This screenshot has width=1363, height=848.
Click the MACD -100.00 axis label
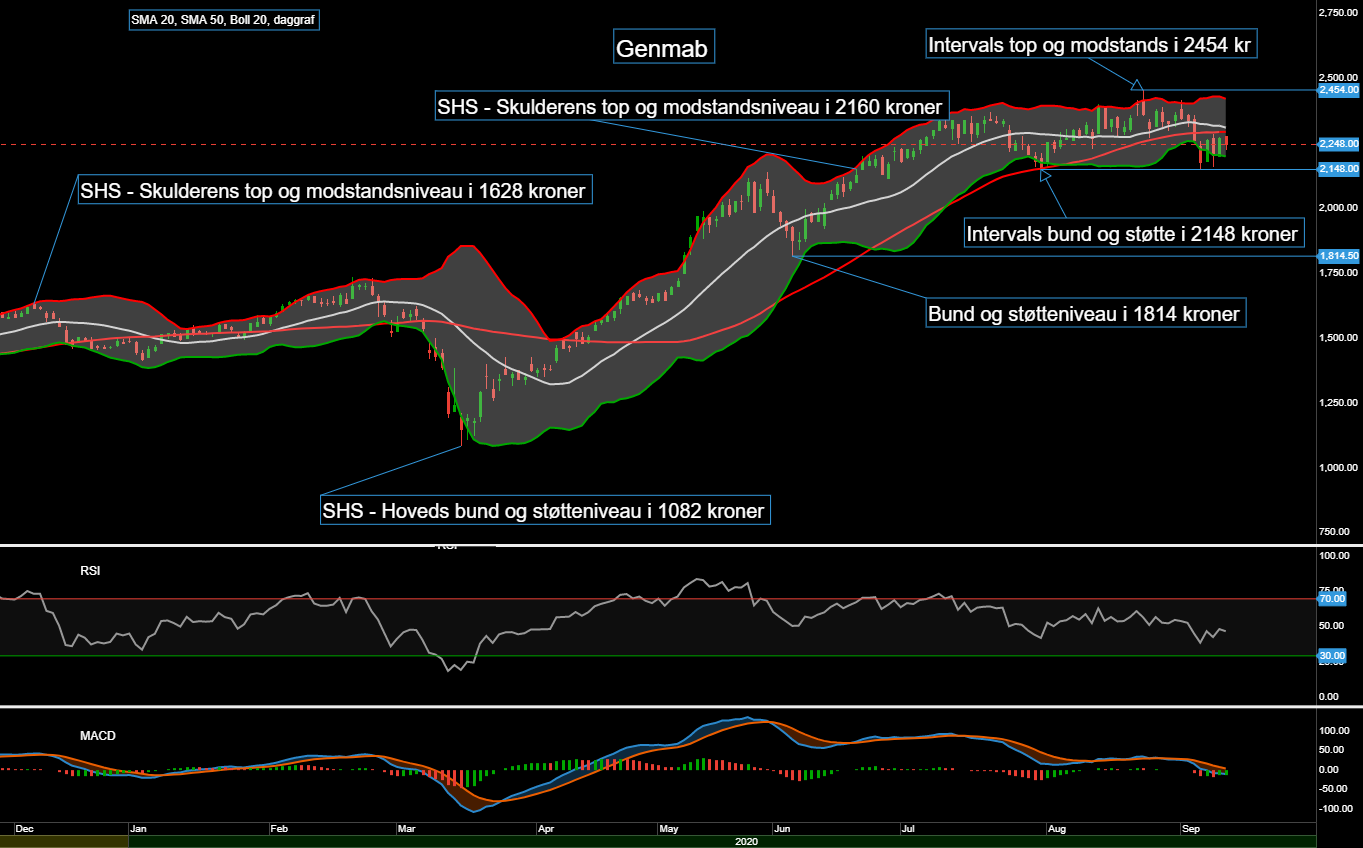tap(1333, 808)
